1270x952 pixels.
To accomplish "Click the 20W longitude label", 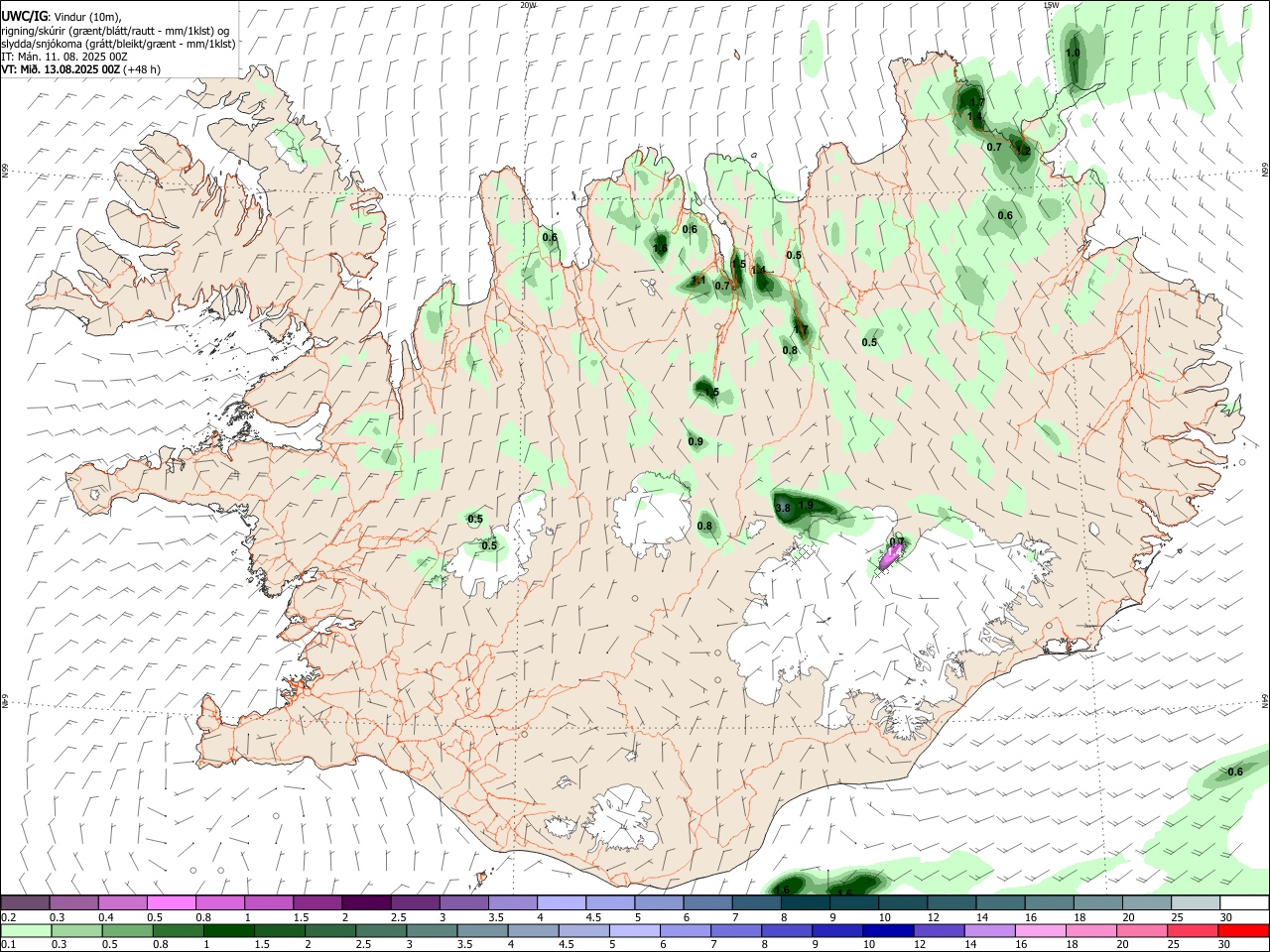I will [528, 5].
